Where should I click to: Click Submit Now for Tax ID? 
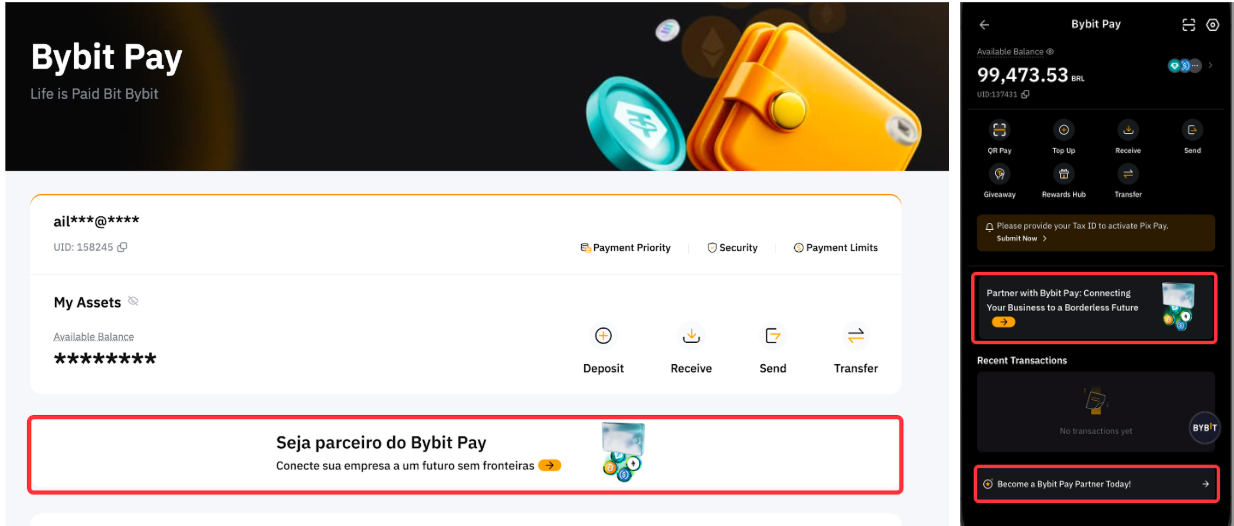(x=1021, y=239)
